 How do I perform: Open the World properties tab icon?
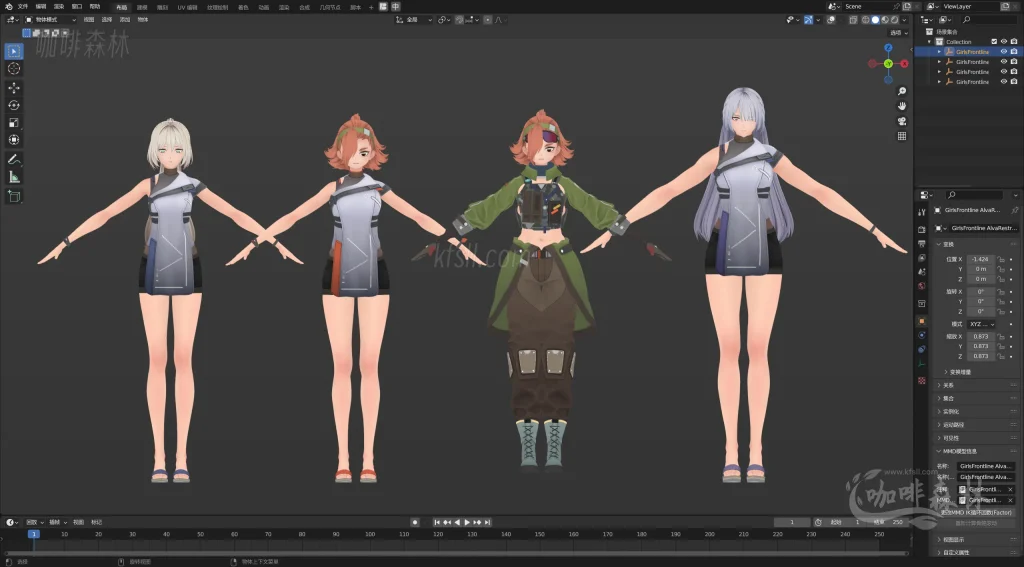[x=921, y=286]
